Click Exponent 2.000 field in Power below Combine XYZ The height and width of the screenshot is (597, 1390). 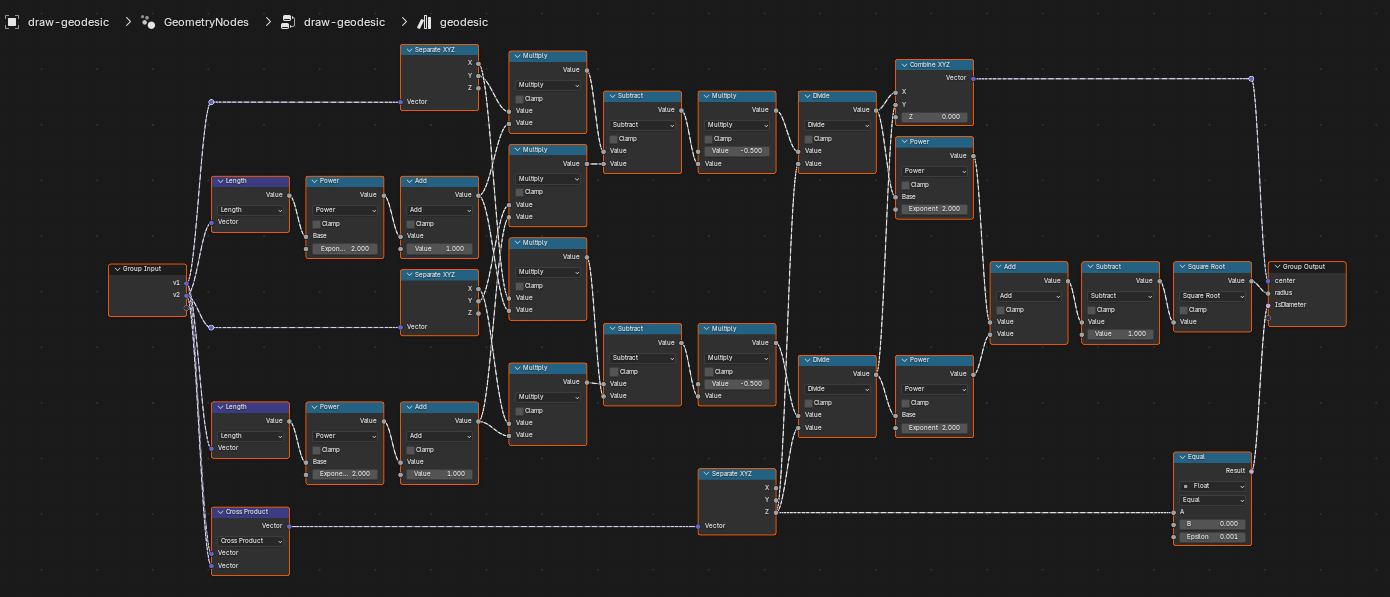934,209
